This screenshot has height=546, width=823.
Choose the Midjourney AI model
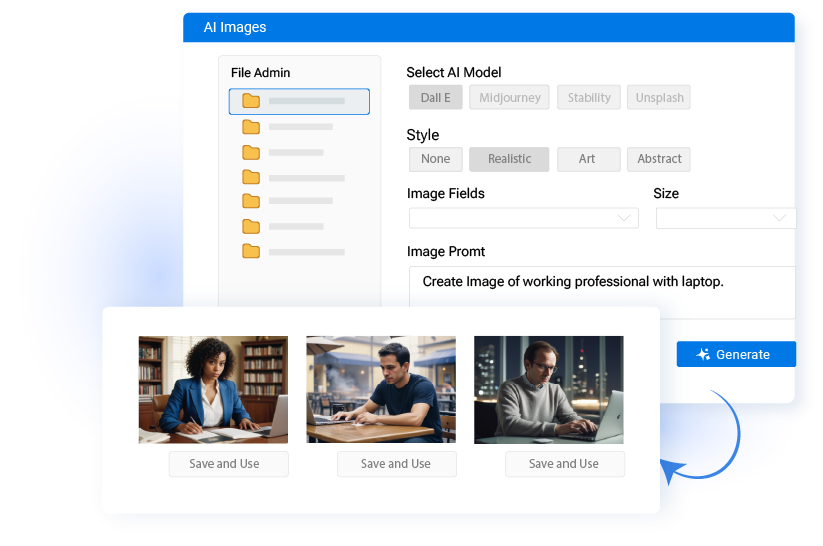510,98
